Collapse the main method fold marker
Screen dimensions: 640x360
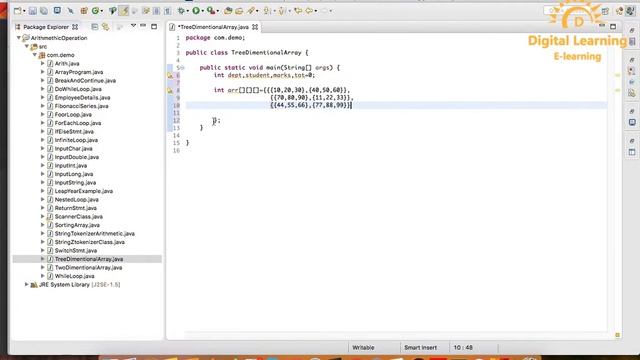click(182, 68)
